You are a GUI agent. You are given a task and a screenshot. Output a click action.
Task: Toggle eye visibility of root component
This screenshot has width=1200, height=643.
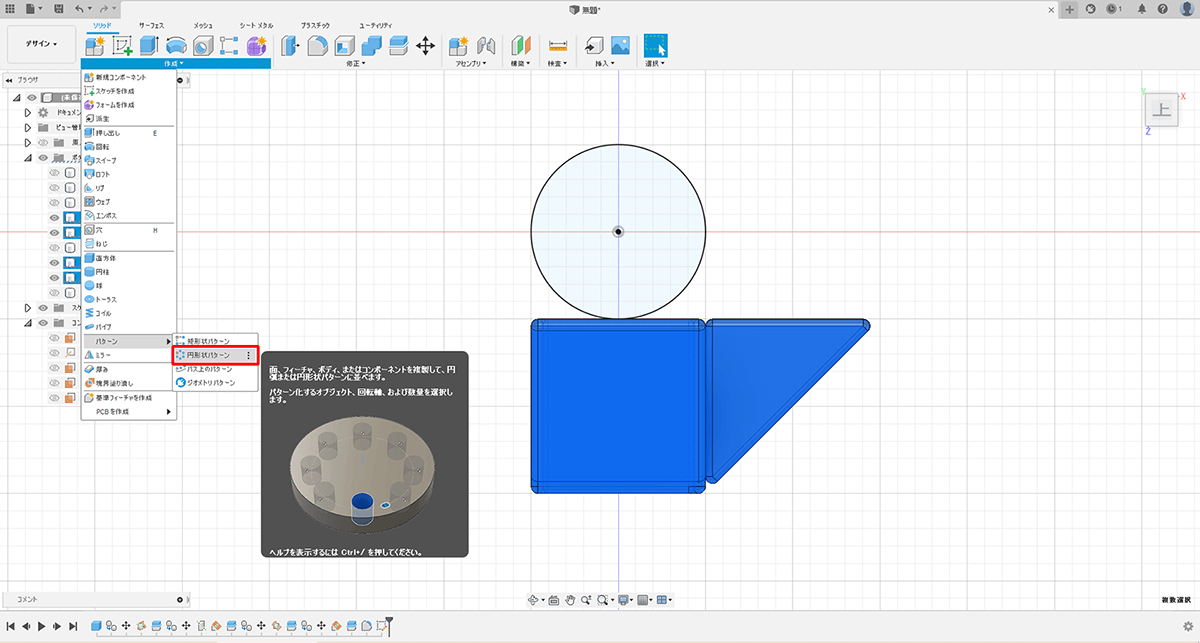click(32, 98)
